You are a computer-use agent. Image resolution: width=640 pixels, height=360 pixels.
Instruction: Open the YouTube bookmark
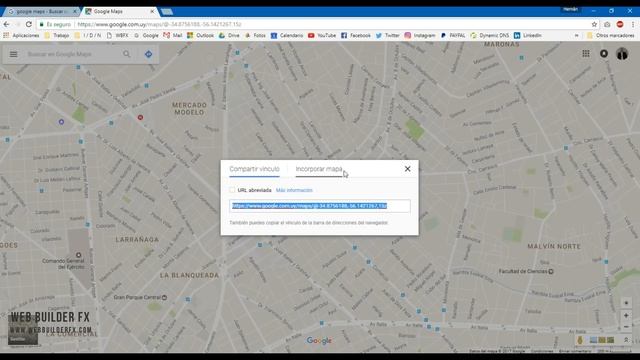322,36
